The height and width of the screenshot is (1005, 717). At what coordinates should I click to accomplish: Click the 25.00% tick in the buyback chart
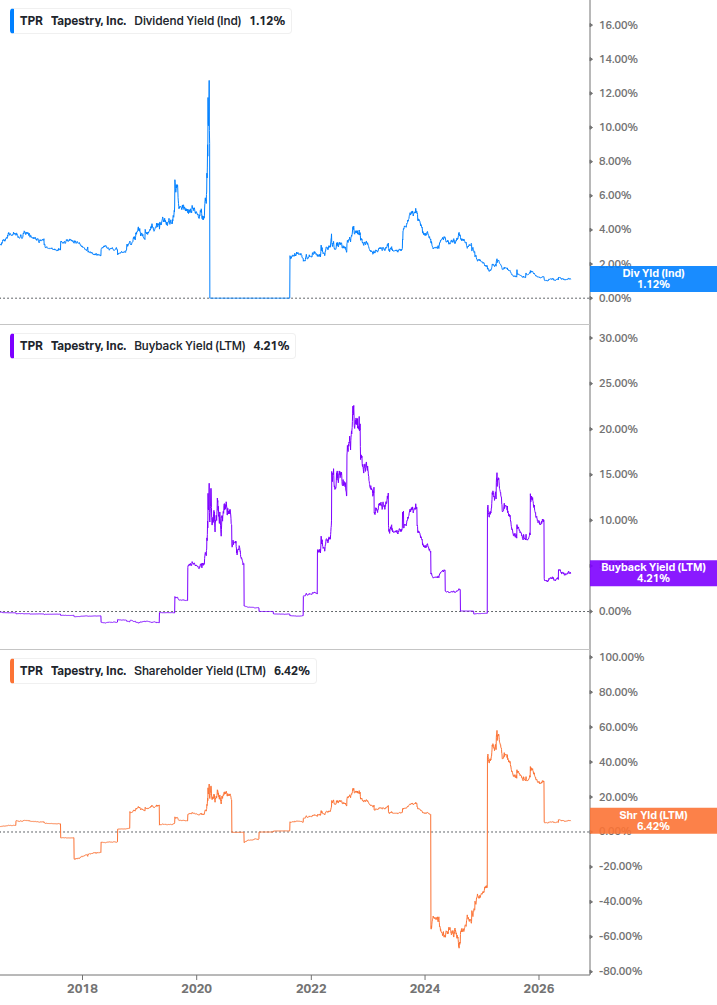[618, 383]
